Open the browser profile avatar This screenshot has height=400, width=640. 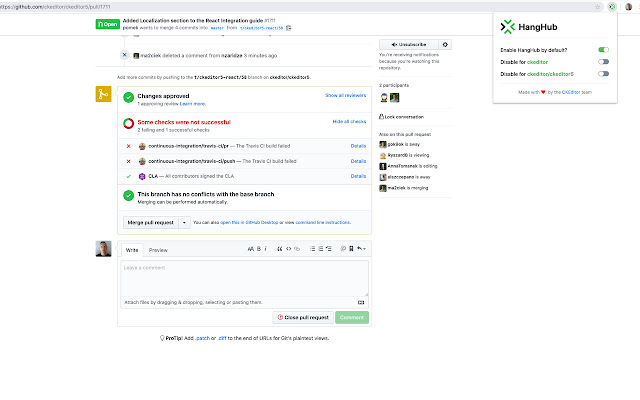[629, 7]
